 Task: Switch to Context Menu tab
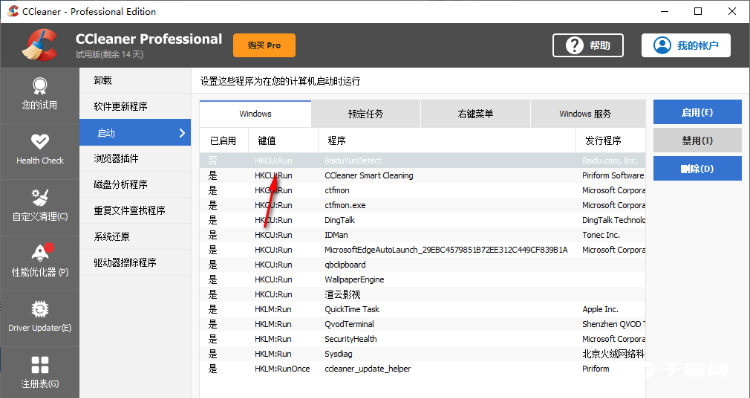click(475, 114)
